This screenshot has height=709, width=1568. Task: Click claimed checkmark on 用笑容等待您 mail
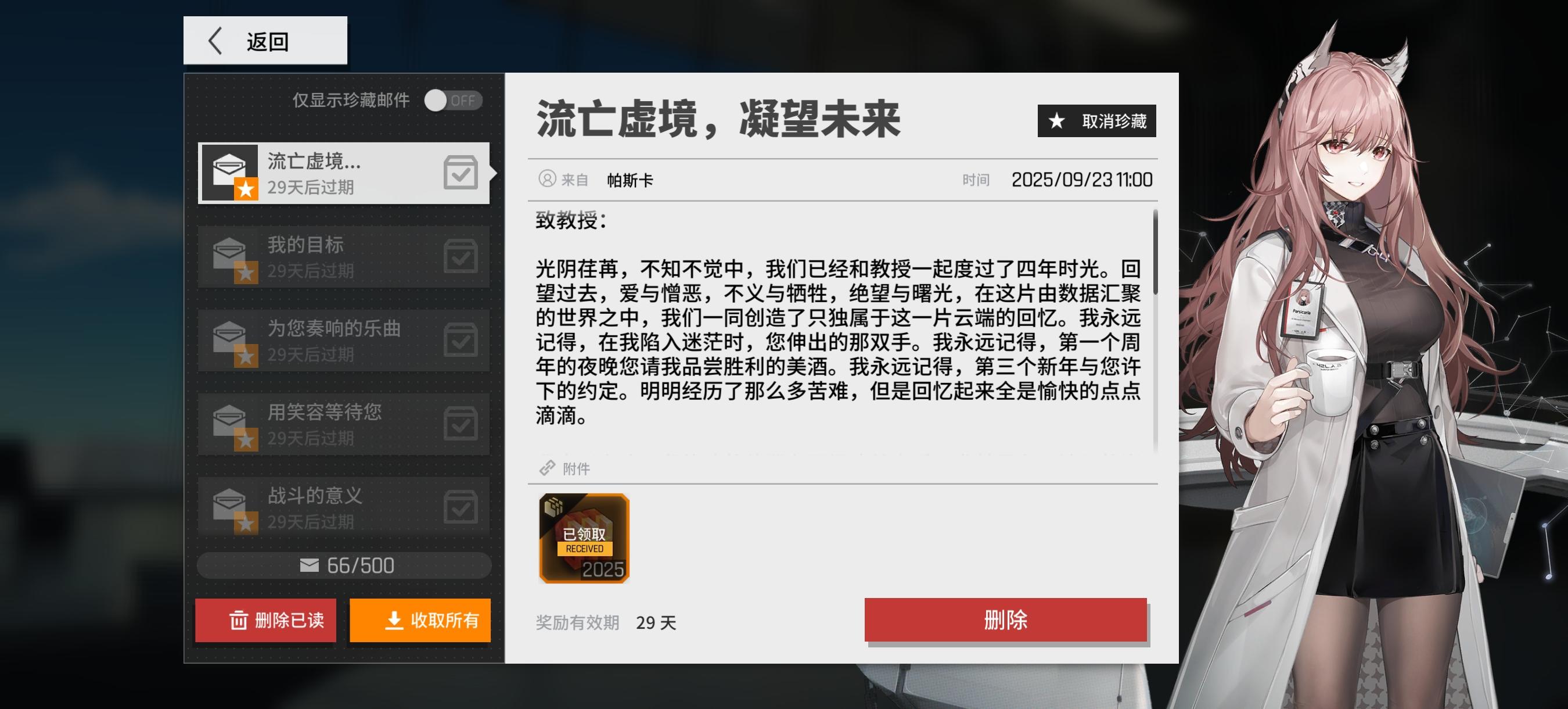[461, 422]
